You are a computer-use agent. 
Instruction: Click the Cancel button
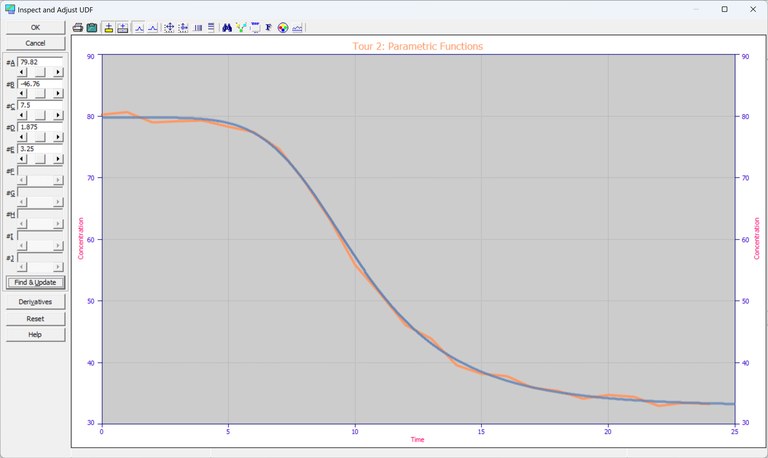35,43
